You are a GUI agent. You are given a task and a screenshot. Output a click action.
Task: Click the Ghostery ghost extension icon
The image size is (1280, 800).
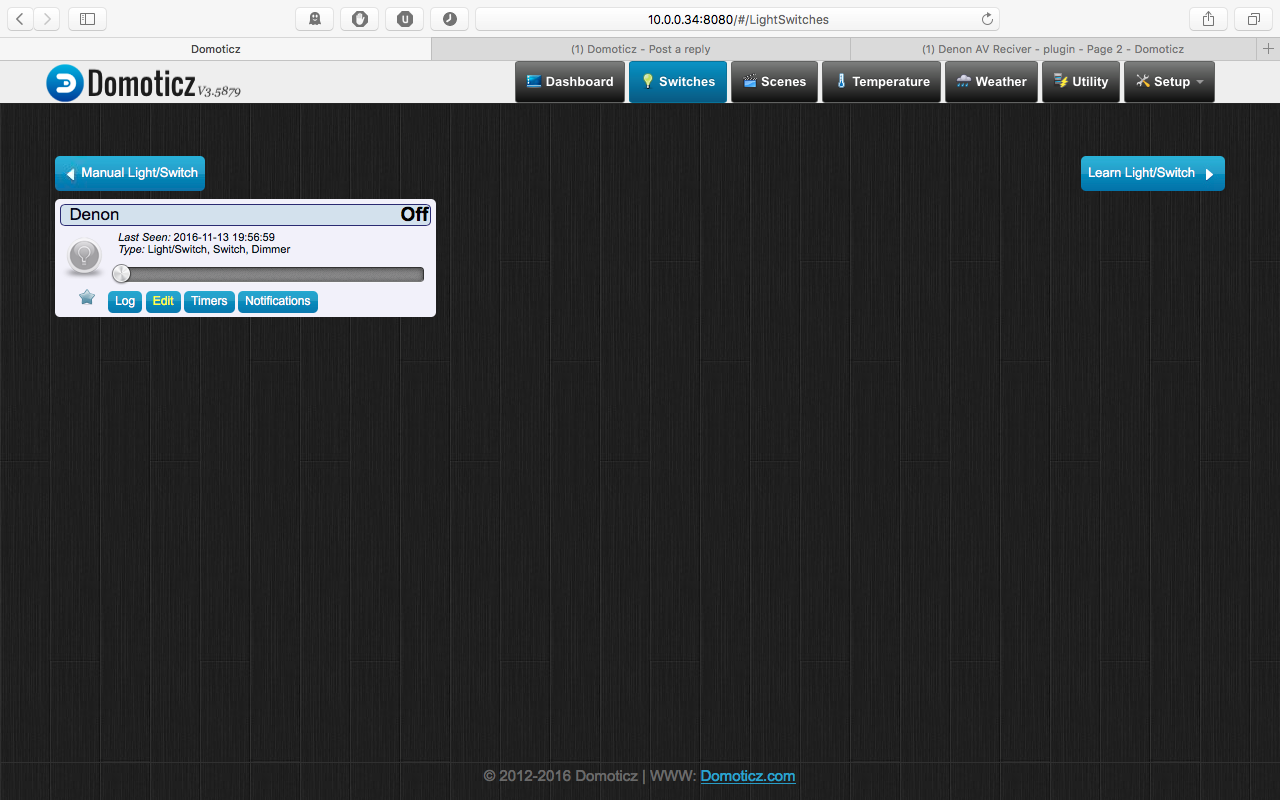click(x=314, y=19)
